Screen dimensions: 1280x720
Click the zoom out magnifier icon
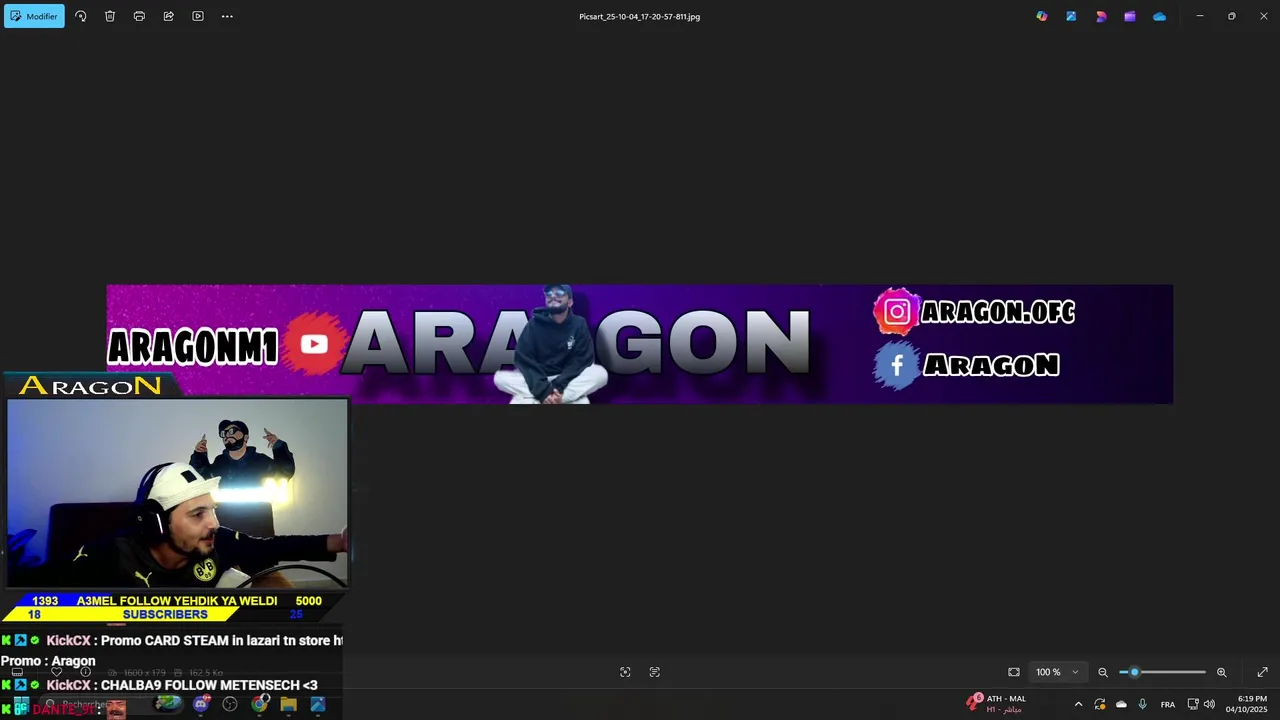pyautogui.click(x=1103, y=672)
